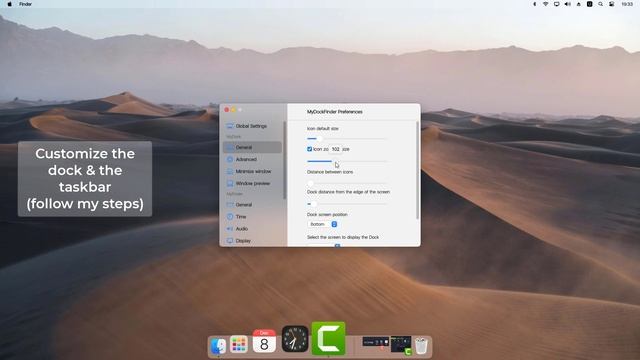The image size is (640, 360).
Task: Open Spotlight search in the menu bar
Action: point(600,4)
